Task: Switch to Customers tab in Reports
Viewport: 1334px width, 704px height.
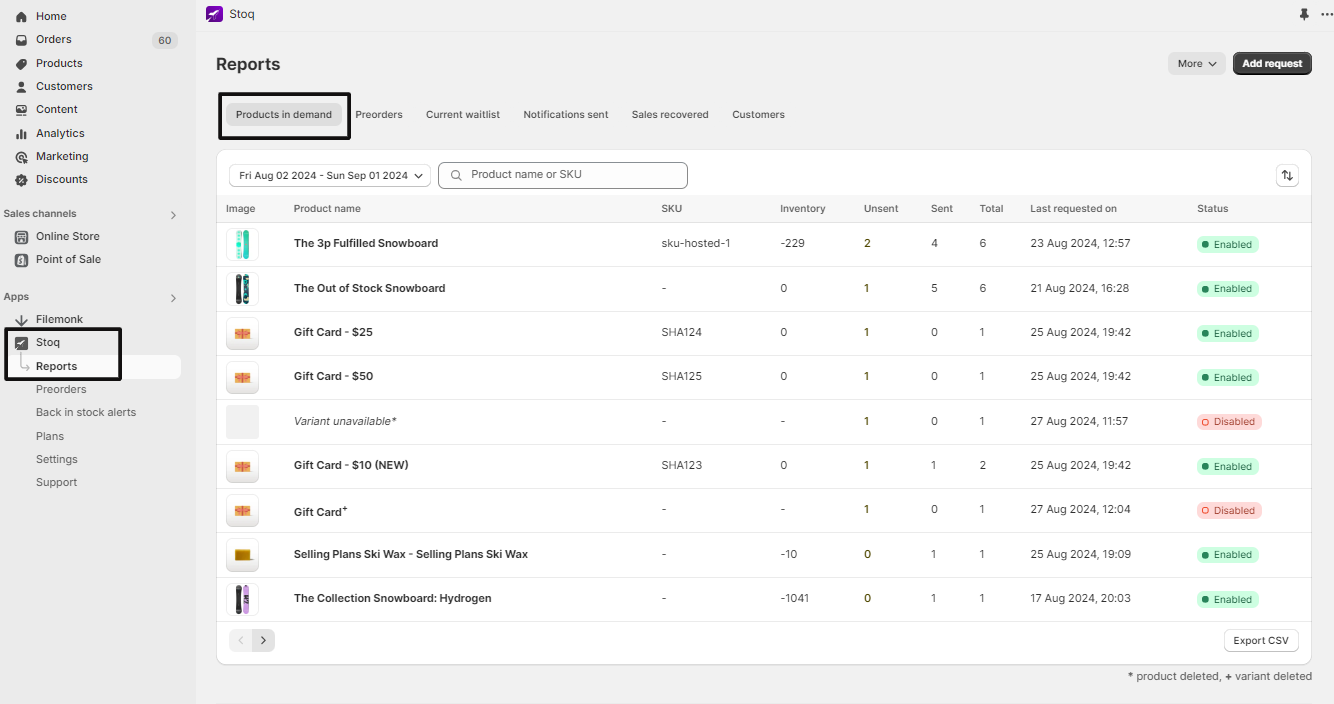Action: pyautogui.click(x=758, y=115)
